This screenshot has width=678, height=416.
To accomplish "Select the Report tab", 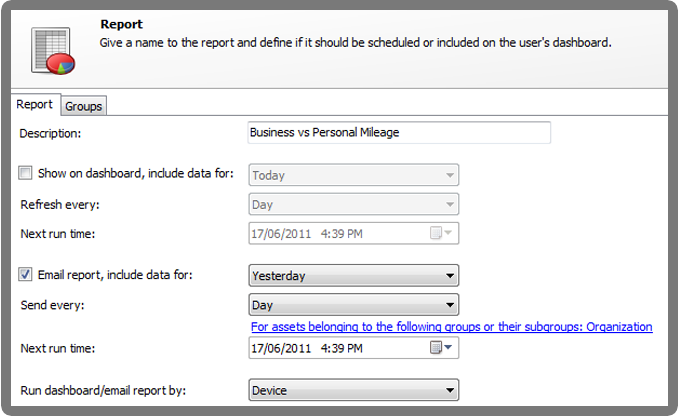I will click(35, 105).
